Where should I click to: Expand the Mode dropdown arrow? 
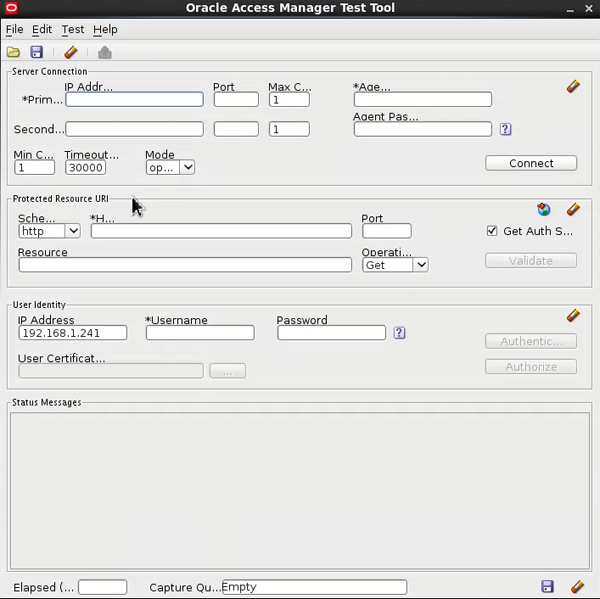(188, 167)
